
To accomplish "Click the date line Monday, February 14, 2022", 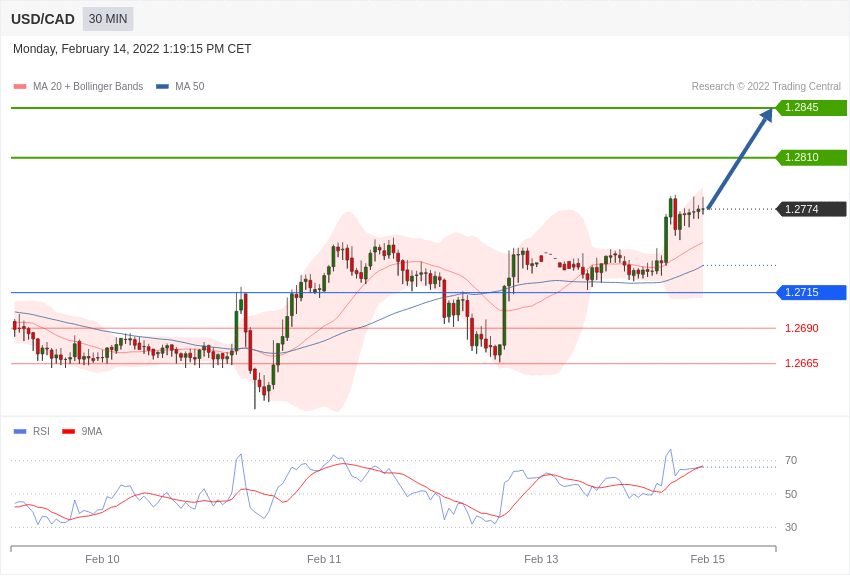I will (132, 49).
